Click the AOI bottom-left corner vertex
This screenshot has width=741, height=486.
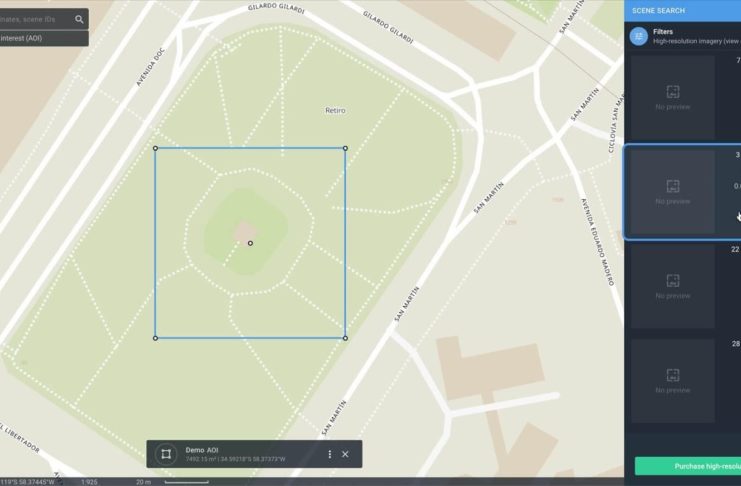(x=155, y=338)
